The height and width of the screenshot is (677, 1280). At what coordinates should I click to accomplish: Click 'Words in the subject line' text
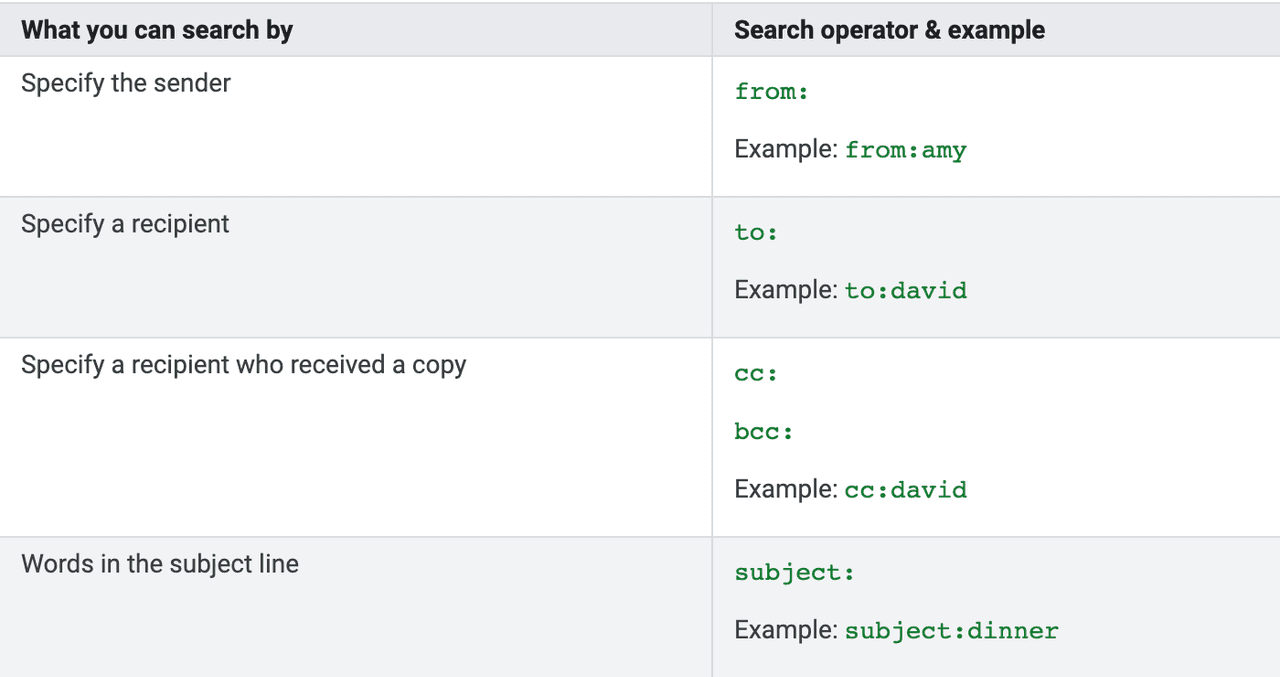160,564
